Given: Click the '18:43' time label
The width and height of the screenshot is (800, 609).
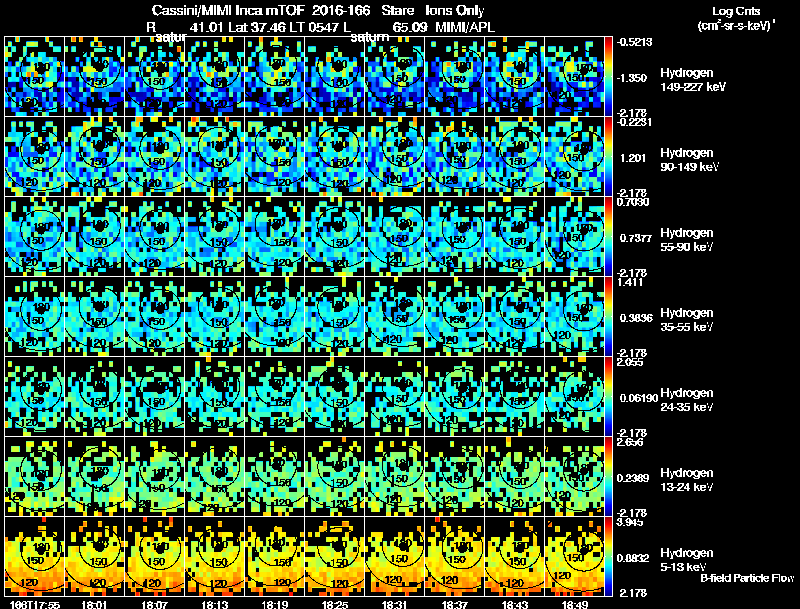Looking at the screenshot, I should 515,605.
